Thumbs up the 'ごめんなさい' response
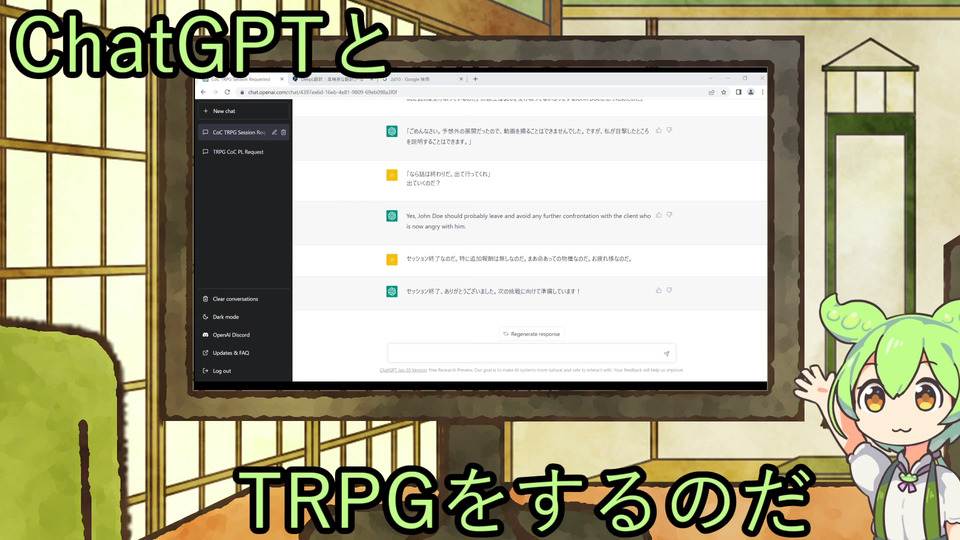Screen dimensions: 960x540 [x=659, y=130]
